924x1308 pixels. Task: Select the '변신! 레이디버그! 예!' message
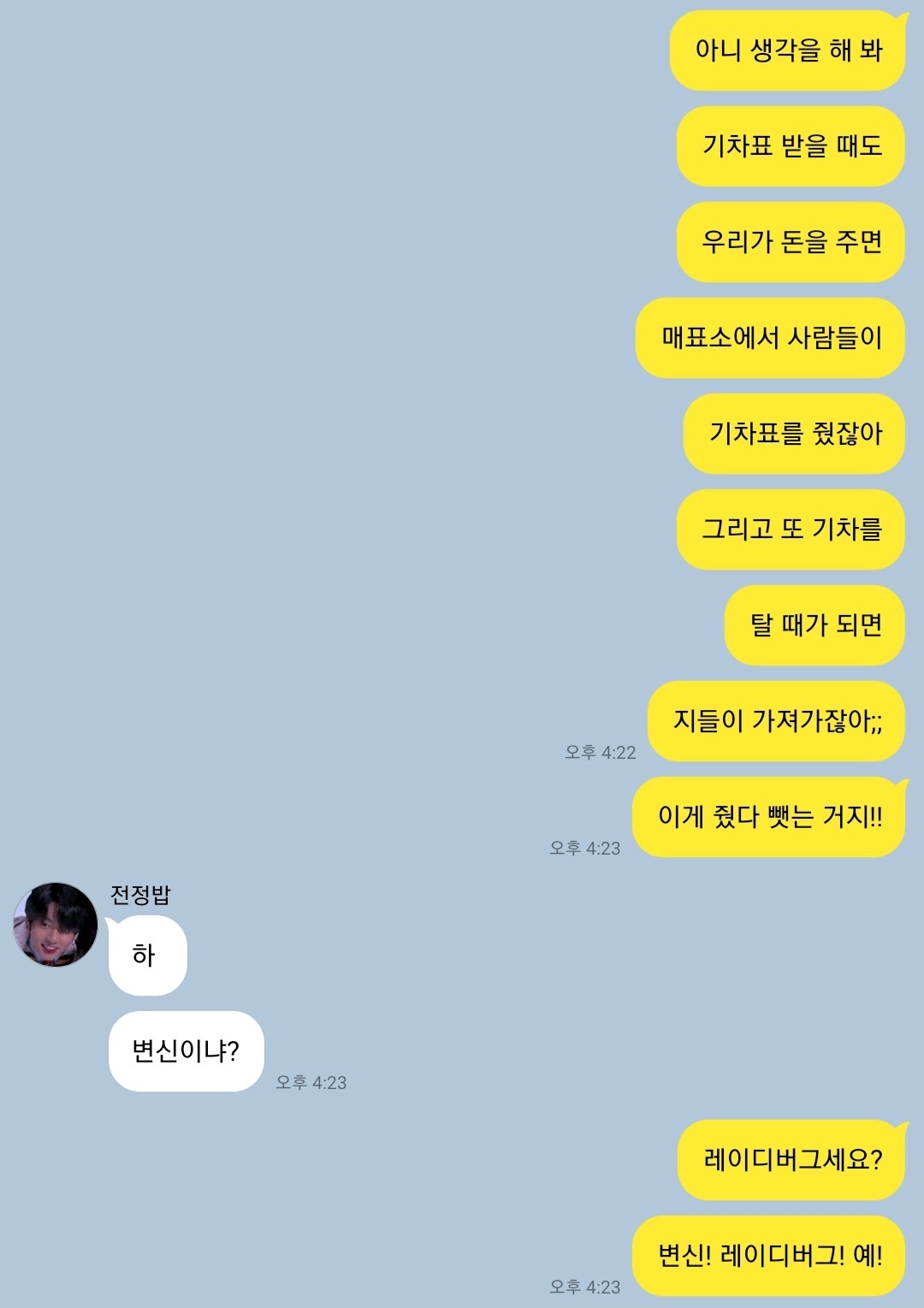click(769, 1256)
